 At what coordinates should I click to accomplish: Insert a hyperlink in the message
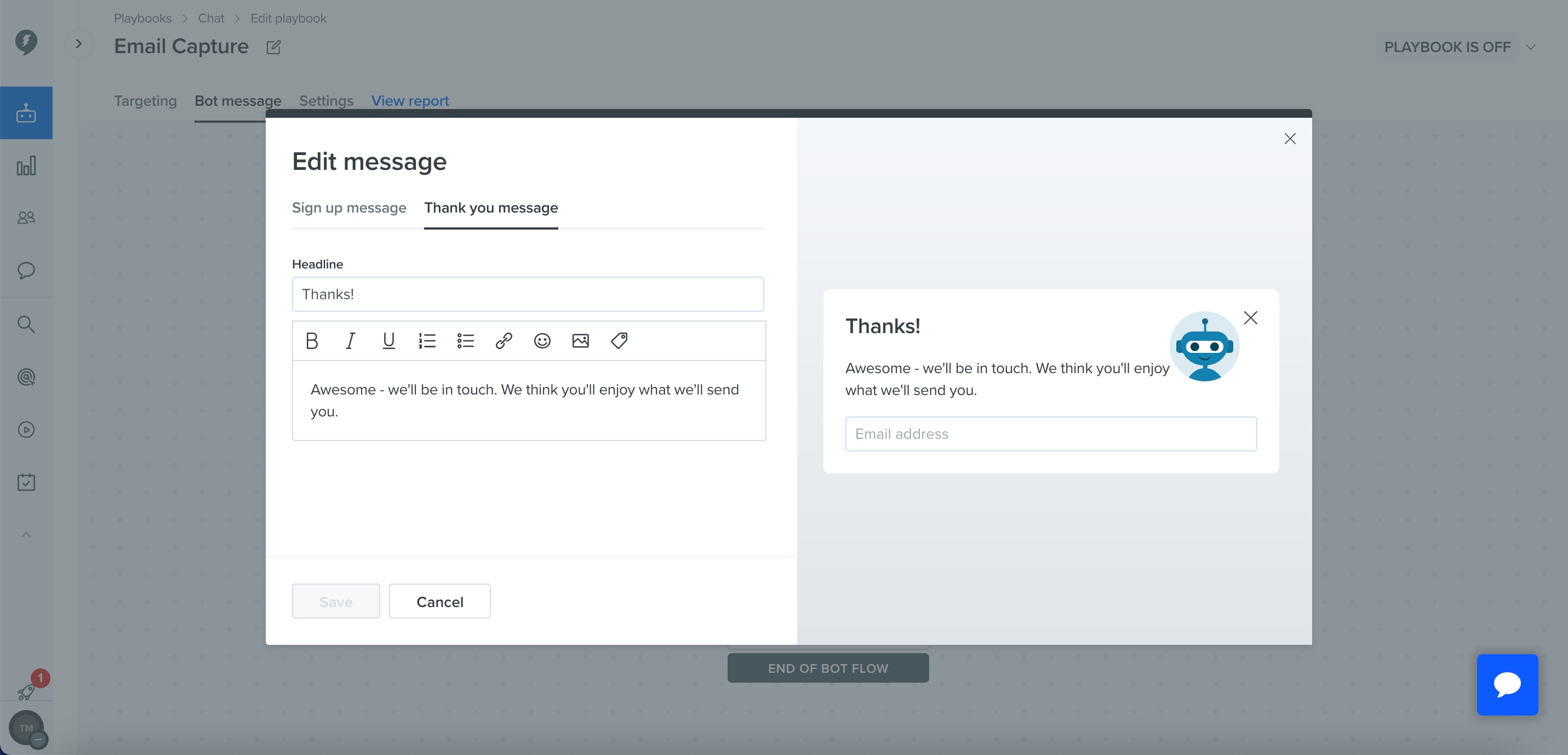(x=503, y=340)
